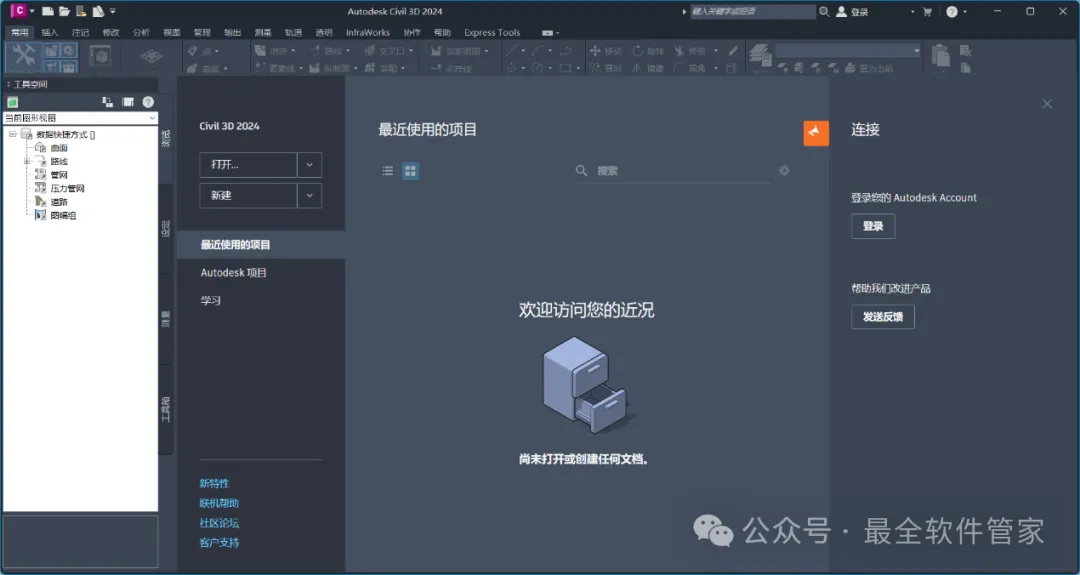Select the 曲面 tree item
The image size is (1080, 575).
coord(59,148)
